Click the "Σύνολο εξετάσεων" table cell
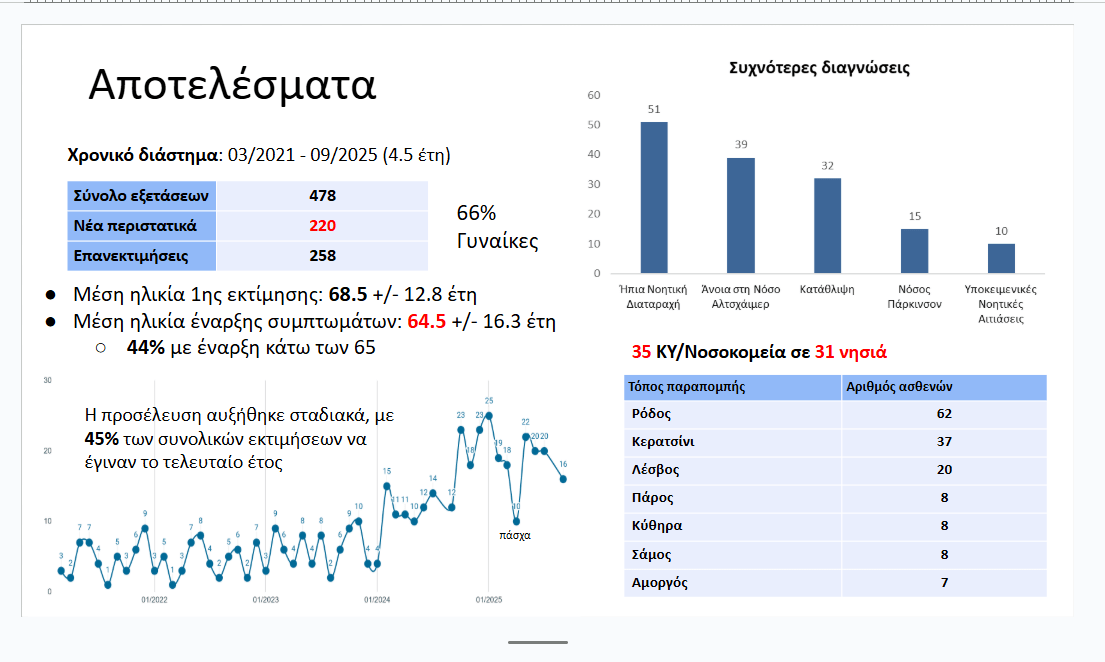The image size is (1105, 662). [x=142, y=196]
